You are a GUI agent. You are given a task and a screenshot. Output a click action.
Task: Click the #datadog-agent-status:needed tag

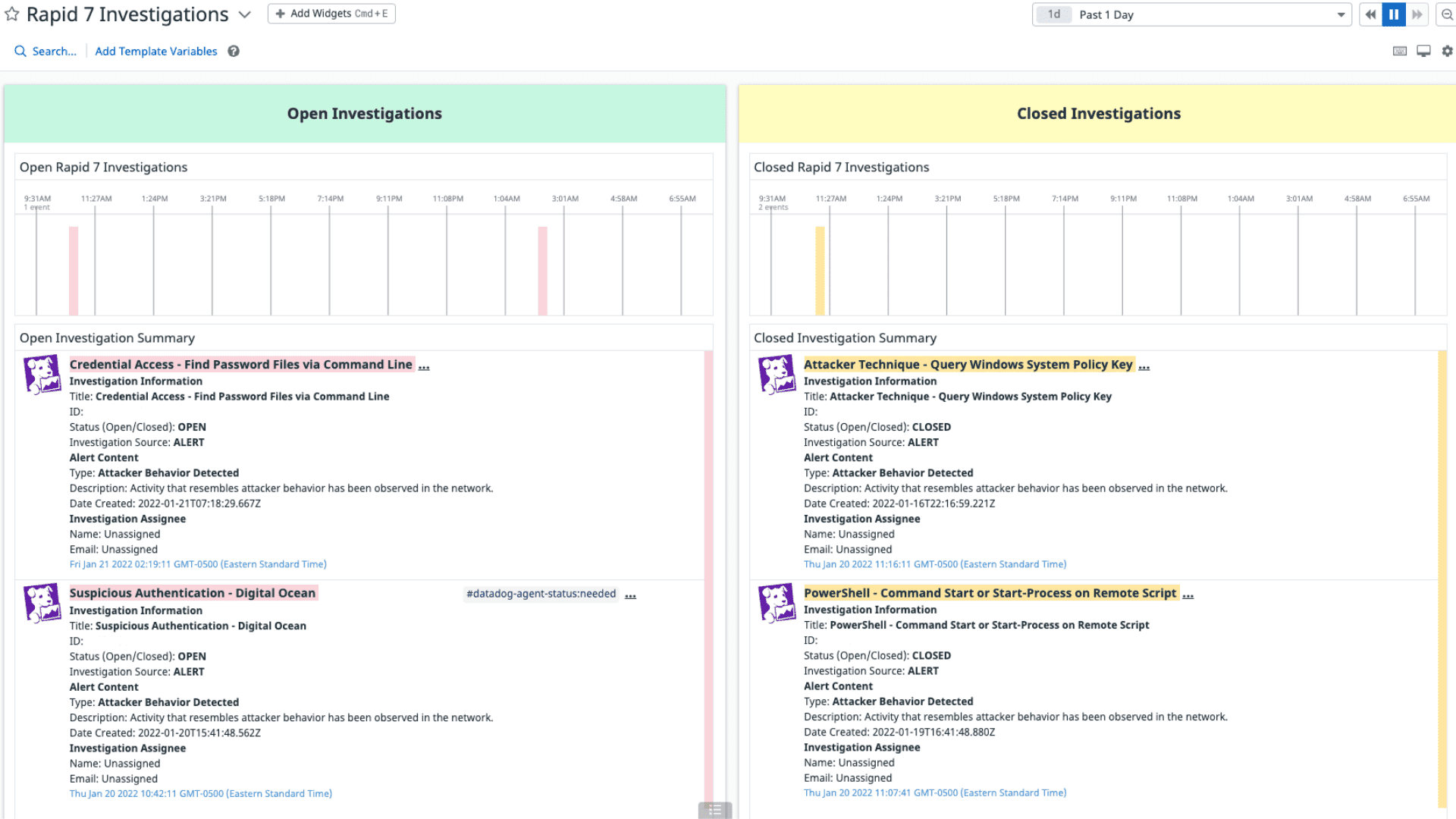pyautogui.click(x=541, y=594)
